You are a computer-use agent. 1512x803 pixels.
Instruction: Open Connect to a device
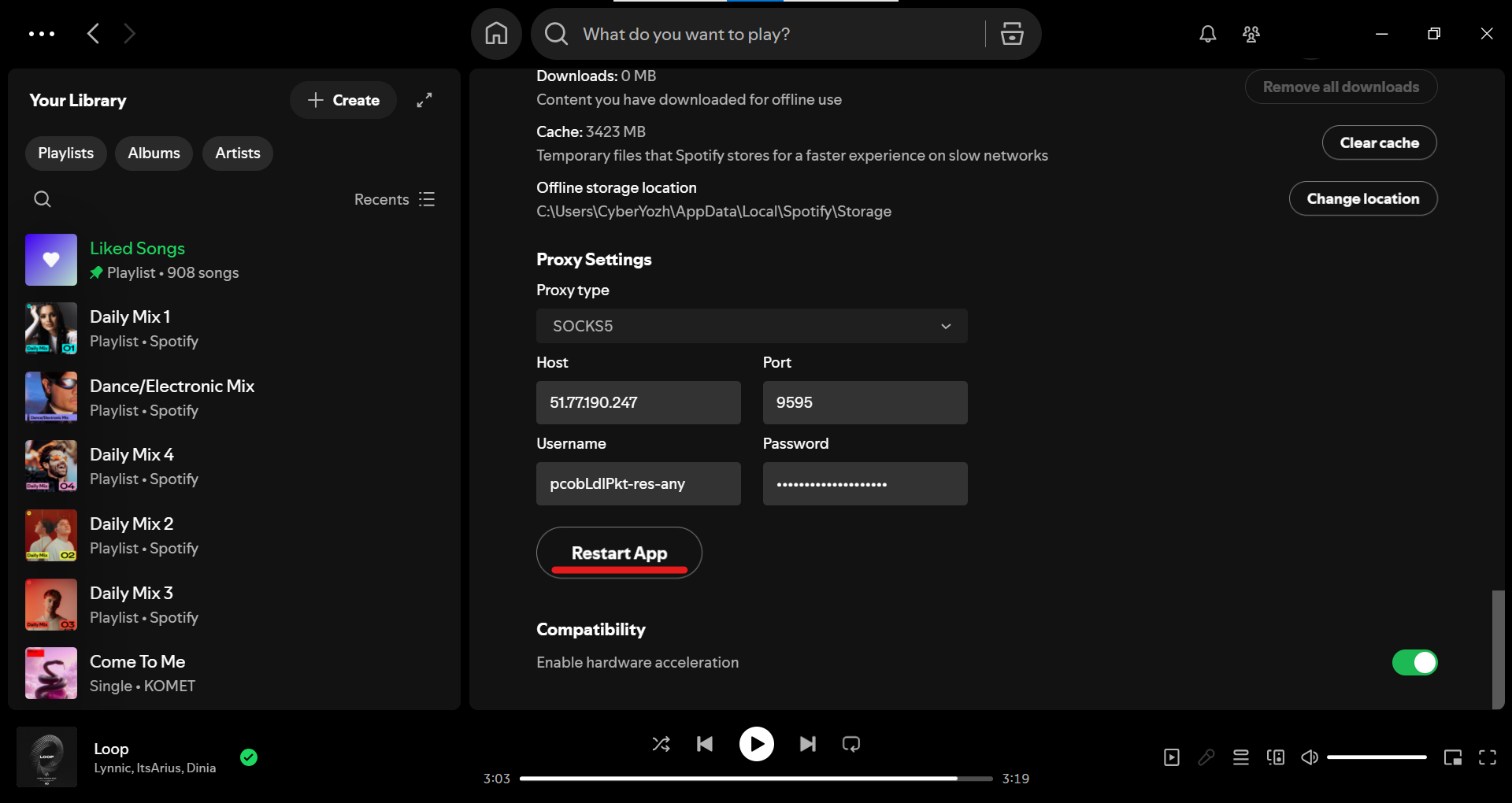click(1276, 757)
